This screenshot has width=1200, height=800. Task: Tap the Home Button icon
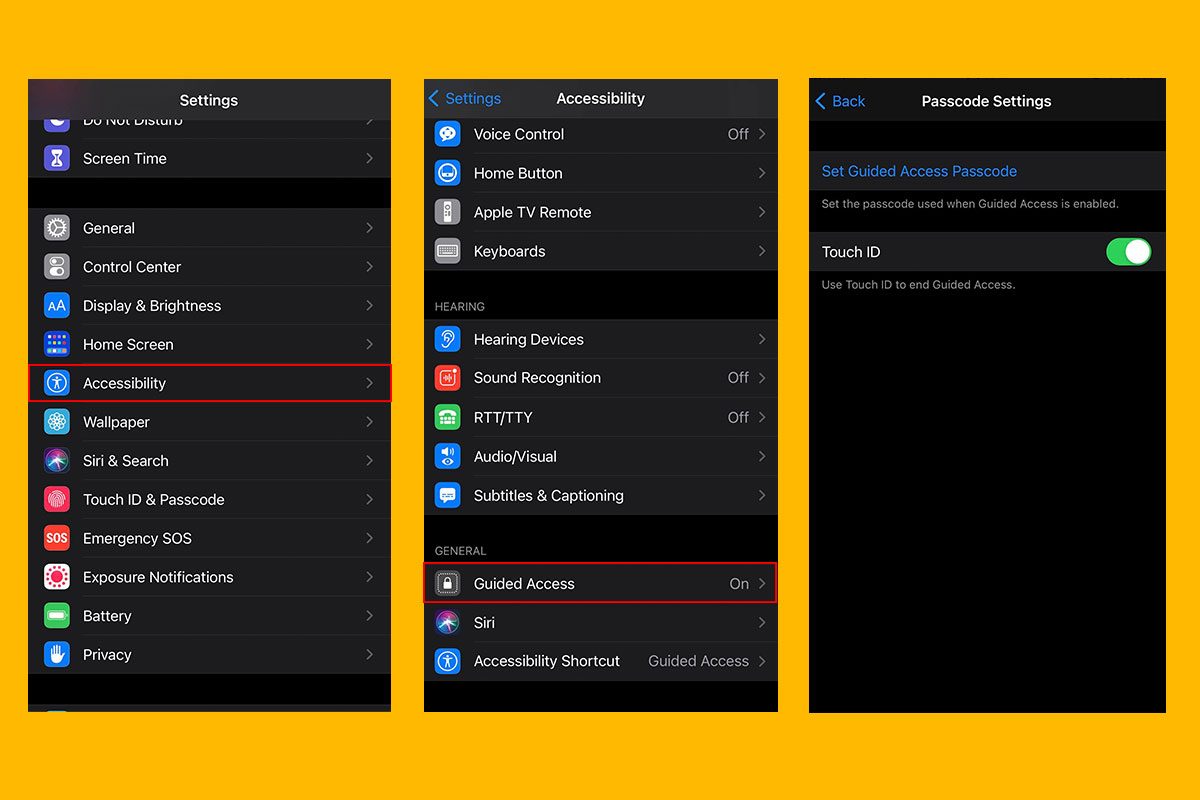pyautogui.click(x=448, y=173)
